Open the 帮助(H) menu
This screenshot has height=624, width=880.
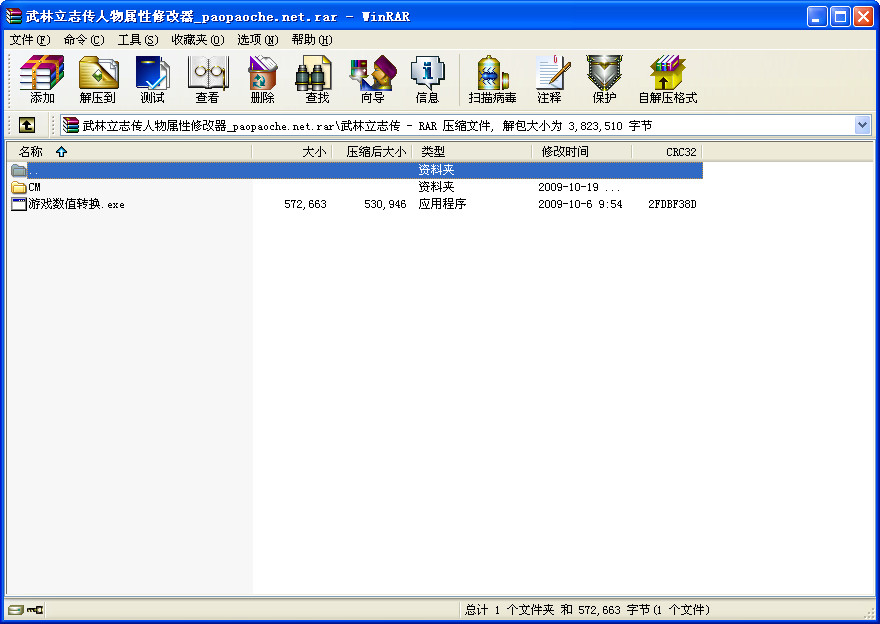(x=311, y=40)
